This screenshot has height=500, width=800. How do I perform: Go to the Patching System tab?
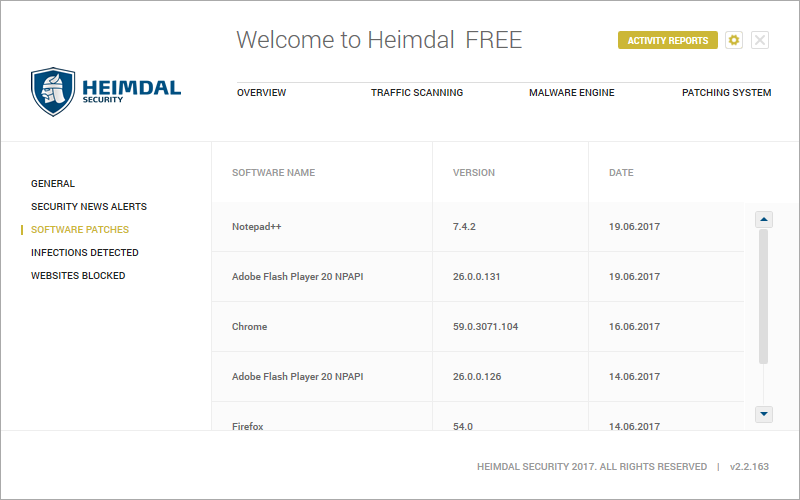point(726,93)
